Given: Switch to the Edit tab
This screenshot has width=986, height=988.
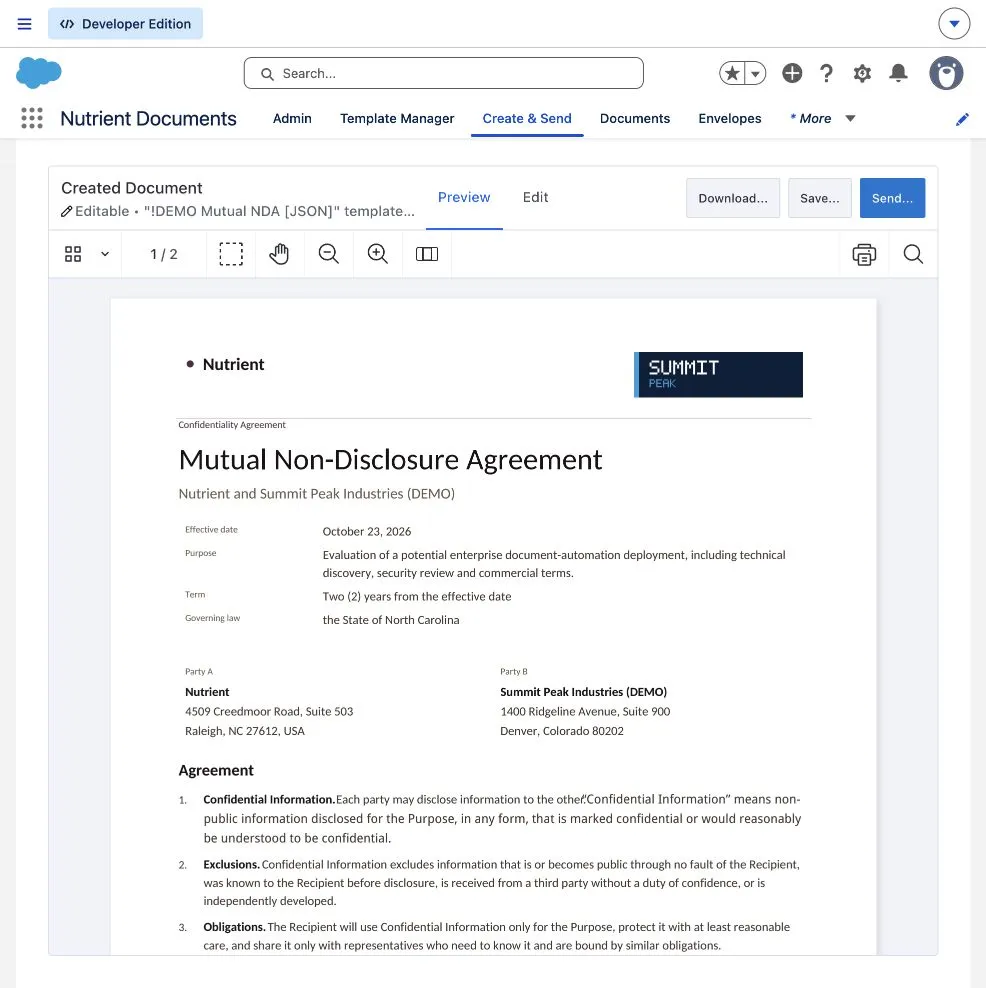Looking at the screenshot, I should [x=535, y=197].
